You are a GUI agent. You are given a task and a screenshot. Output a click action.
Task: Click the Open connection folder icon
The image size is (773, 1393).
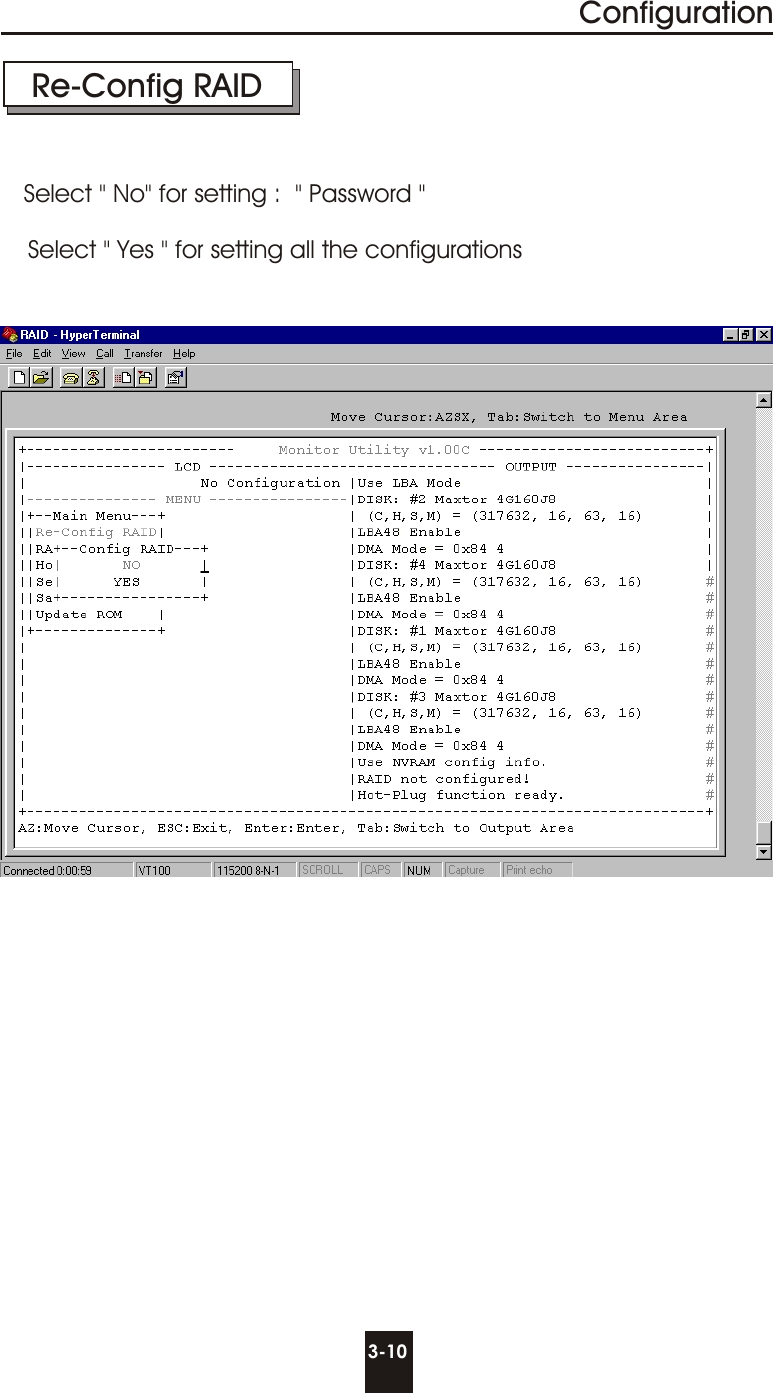tap(41, 377)
